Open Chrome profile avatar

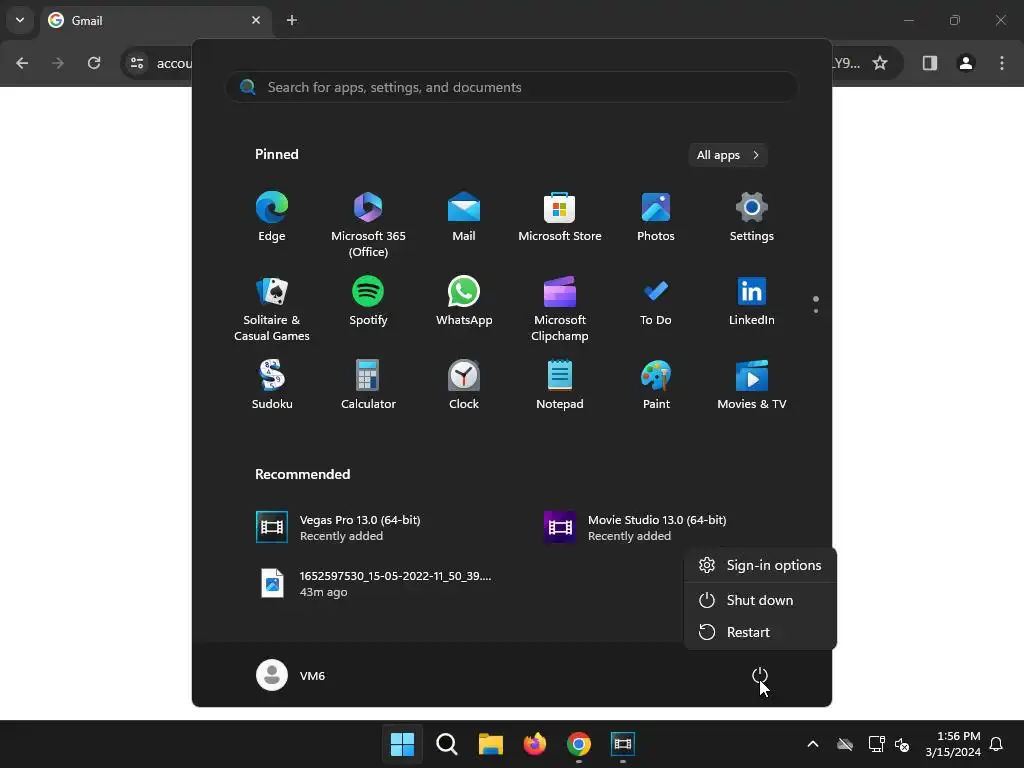coord(966,63)
